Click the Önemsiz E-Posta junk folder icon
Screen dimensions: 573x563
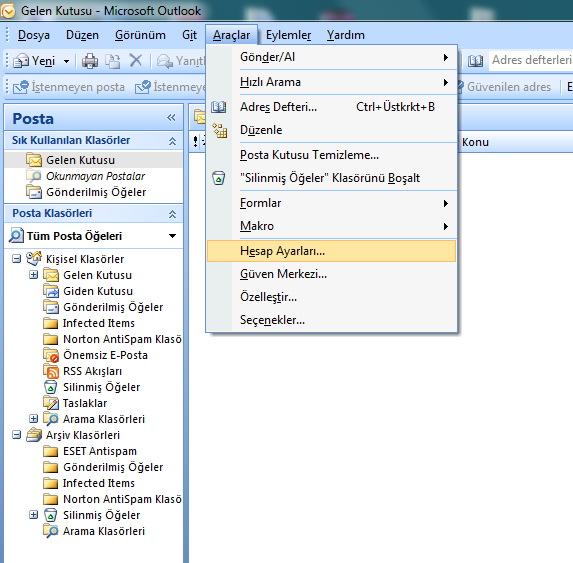(x=51, y=355)
